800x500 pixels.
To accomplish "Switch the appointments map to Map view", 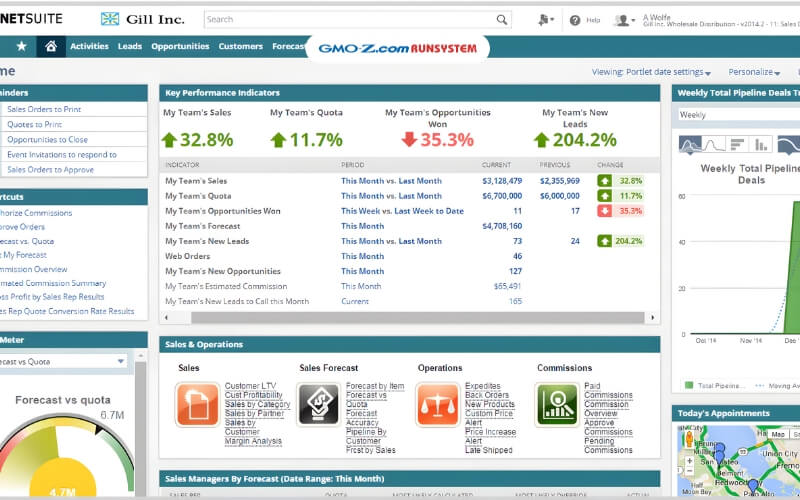I will [778, 434].
